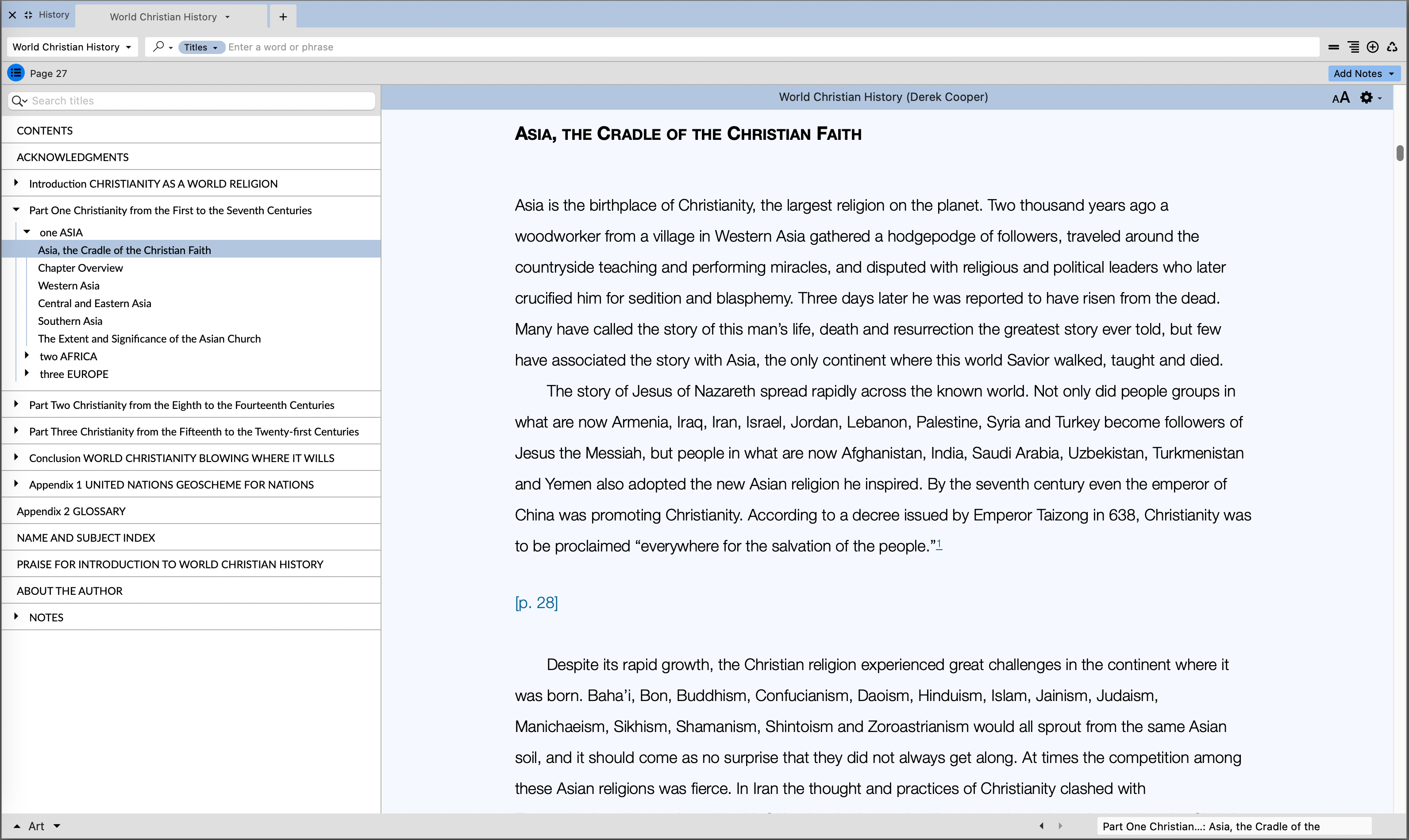Image resolution: width=1409 pixels, height=840 pixels.
Task: Expand the two AFRICA chapter
Action: (27, 355)
